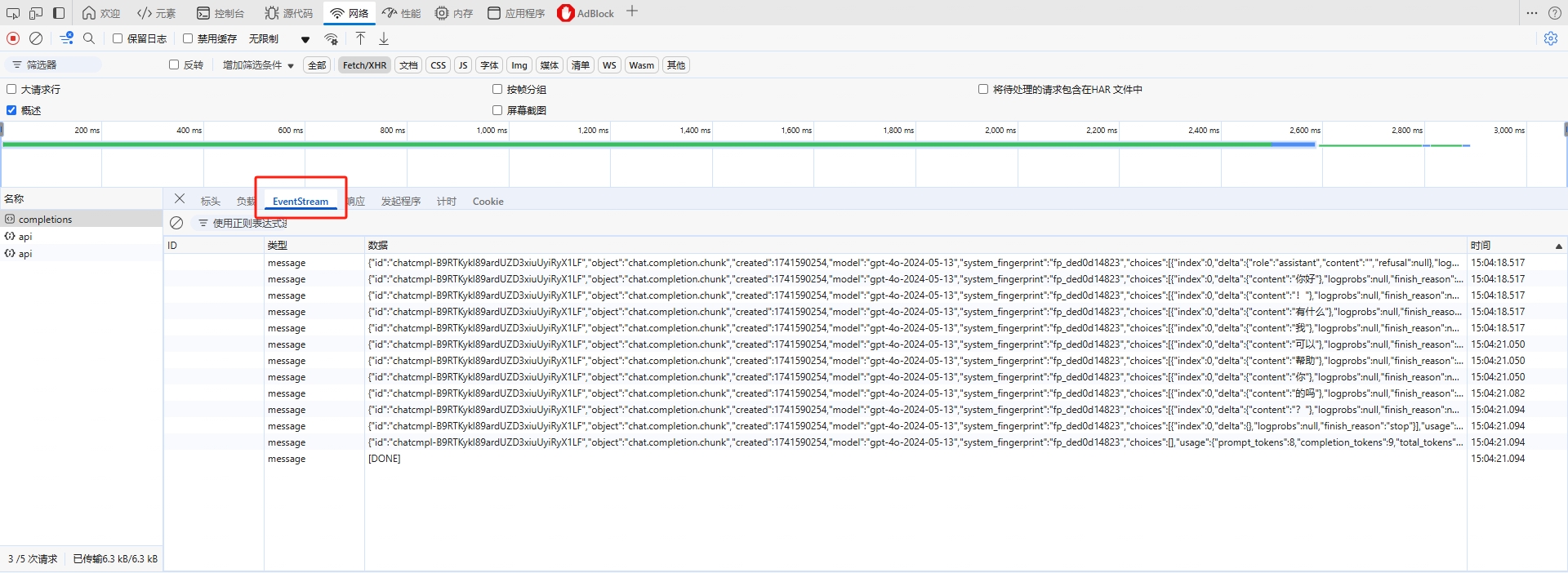Select the 清单 filter
This screenshot has width=1568, height=573.
[x=581, y=65]
